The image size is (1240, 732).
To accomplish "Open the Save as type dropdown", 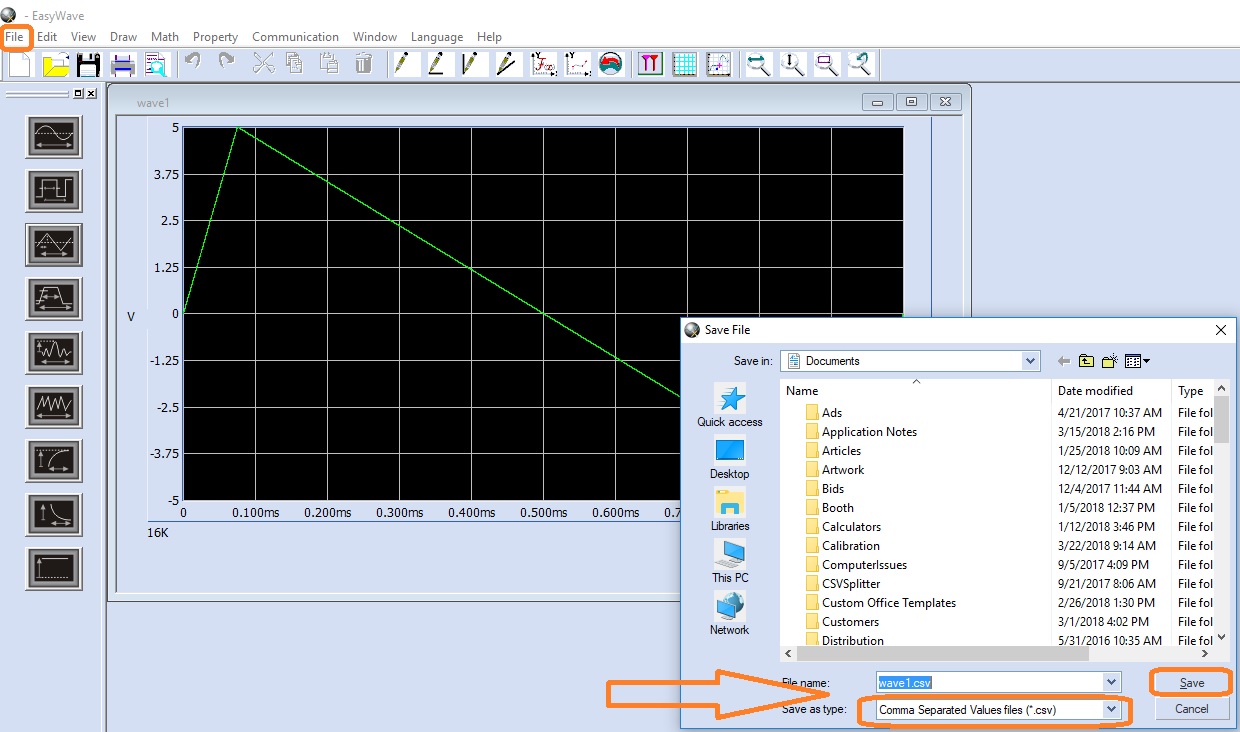I will (x=1110, y=709).
